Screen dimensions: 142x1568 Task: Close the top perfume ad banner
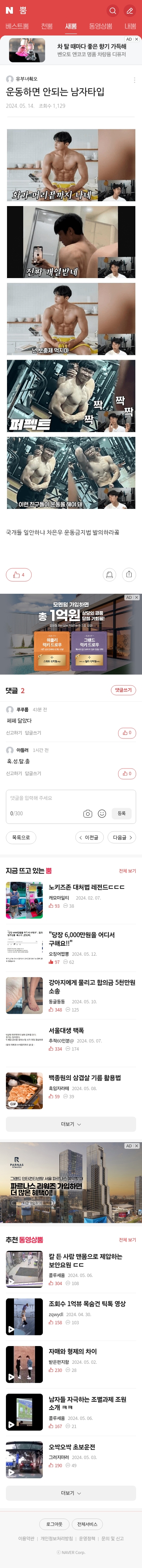point(136,39)
